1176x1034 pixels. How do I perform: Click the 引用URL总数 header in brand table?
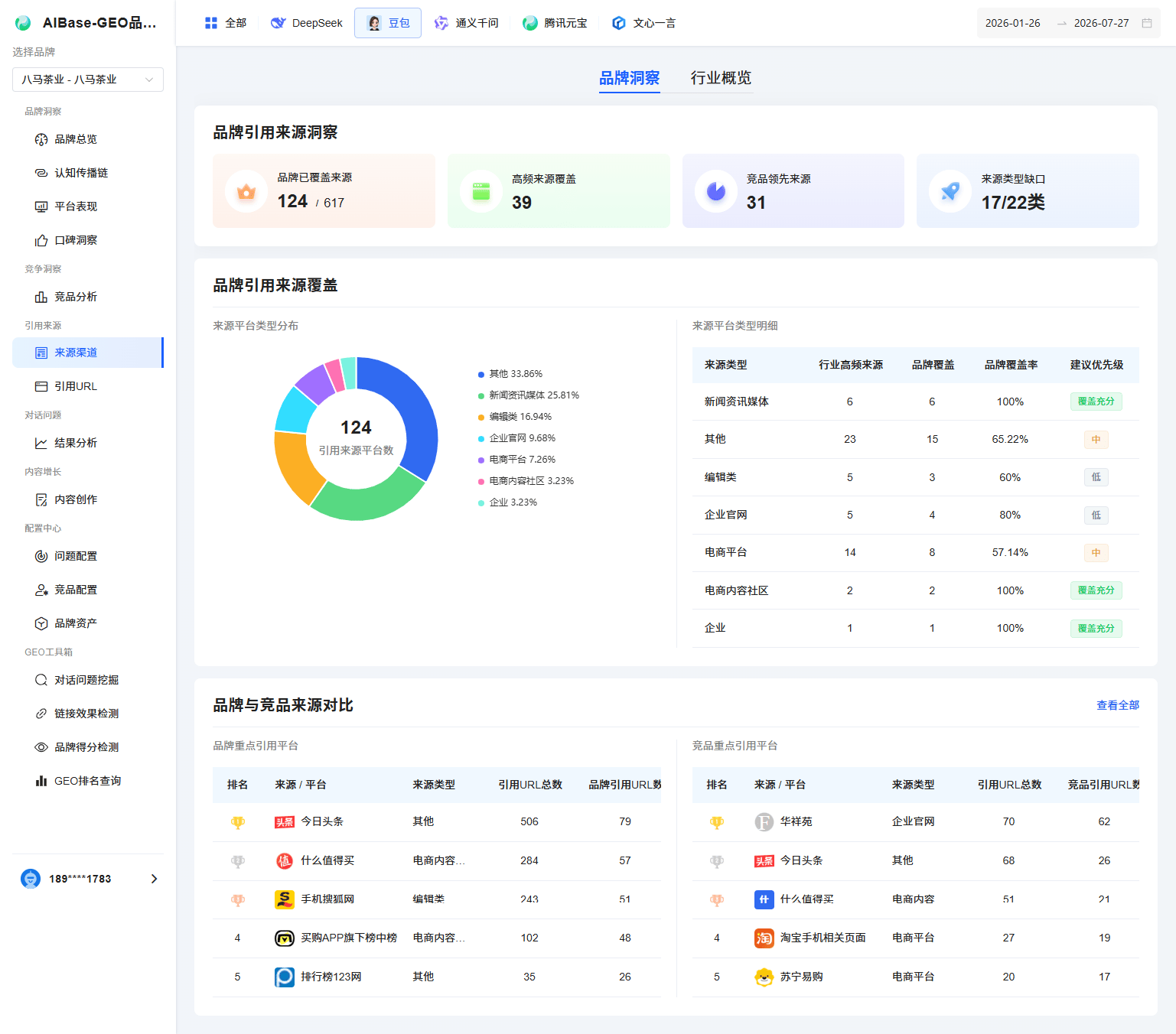[529, 785]
